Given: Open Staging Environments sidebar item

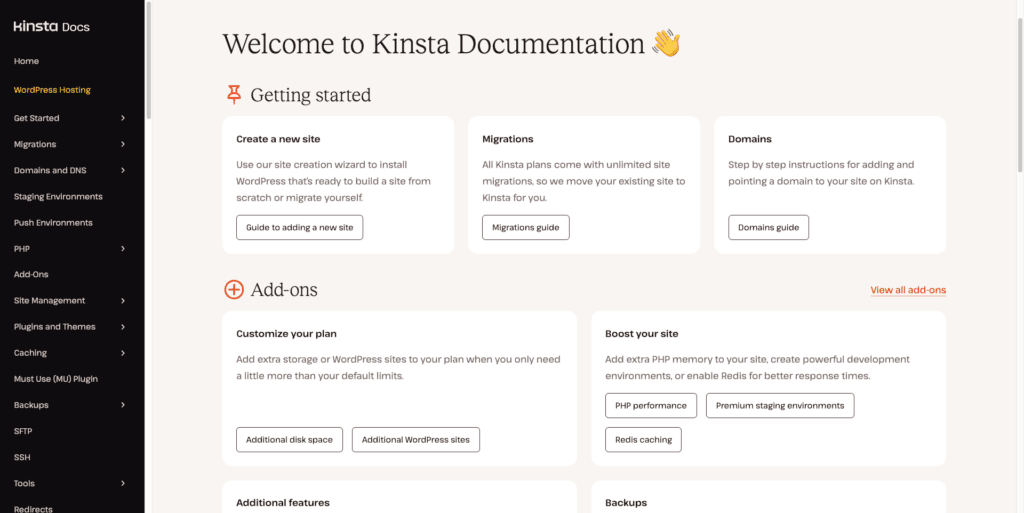Looking at the screenshot, I should pos(58,196).
